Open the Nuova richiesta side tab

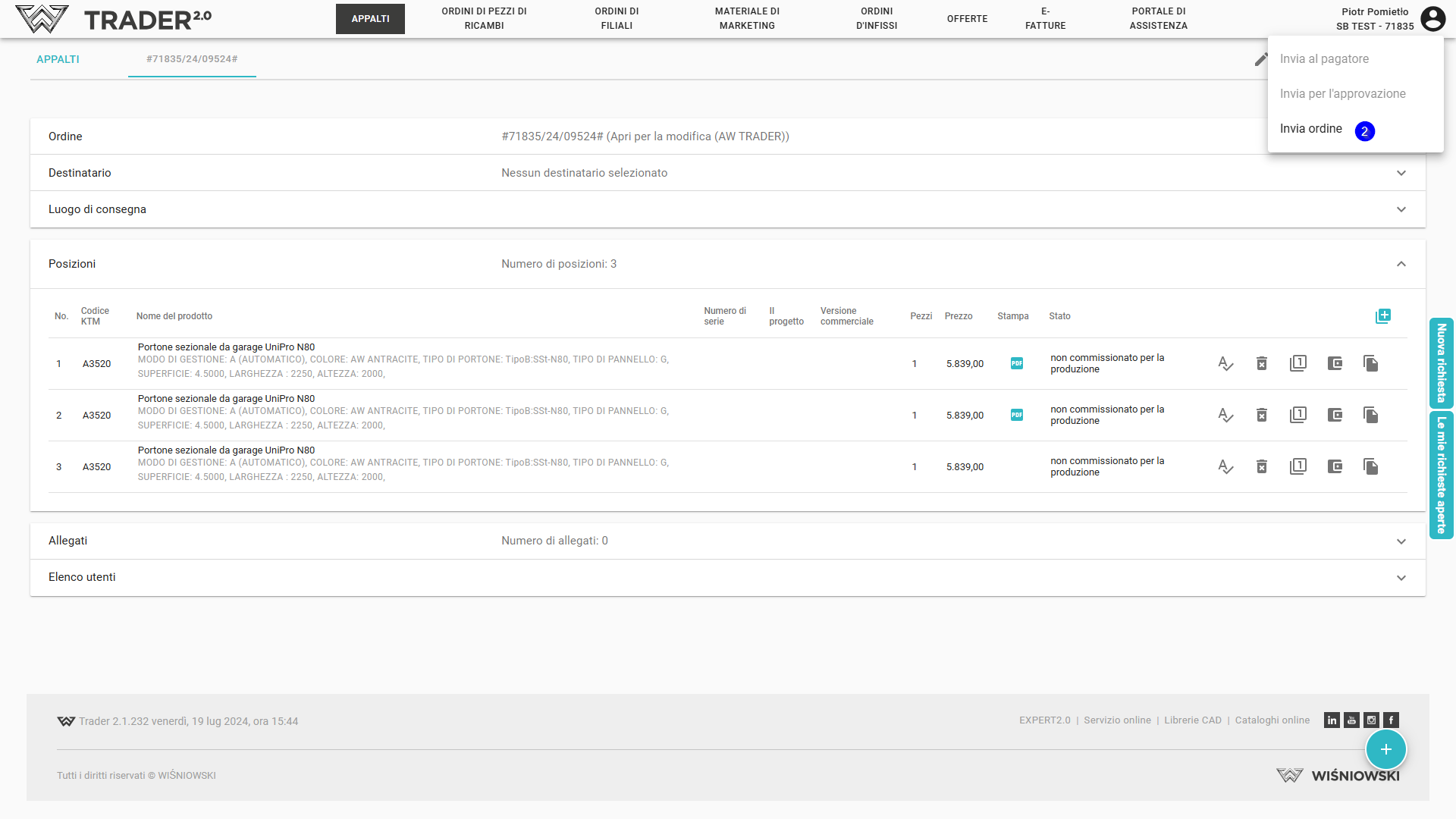pyautogui.click(x=1441, y=363)
